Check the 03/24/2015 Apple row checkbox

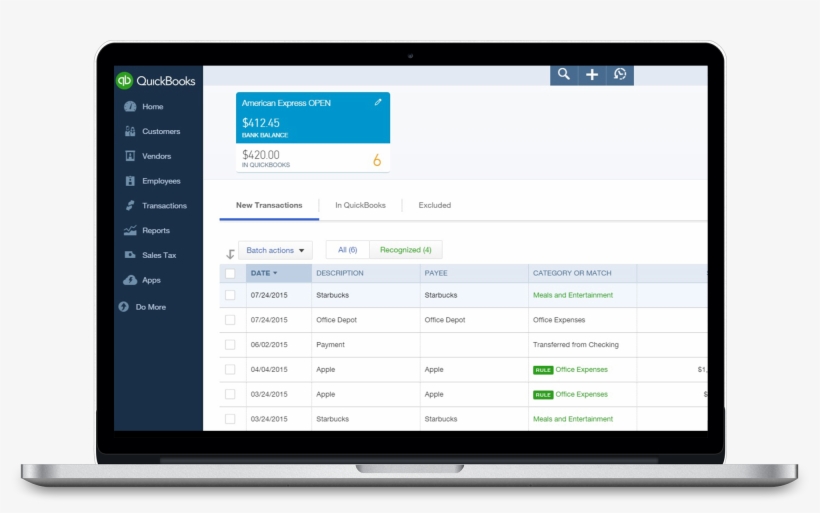pos(230,394)
